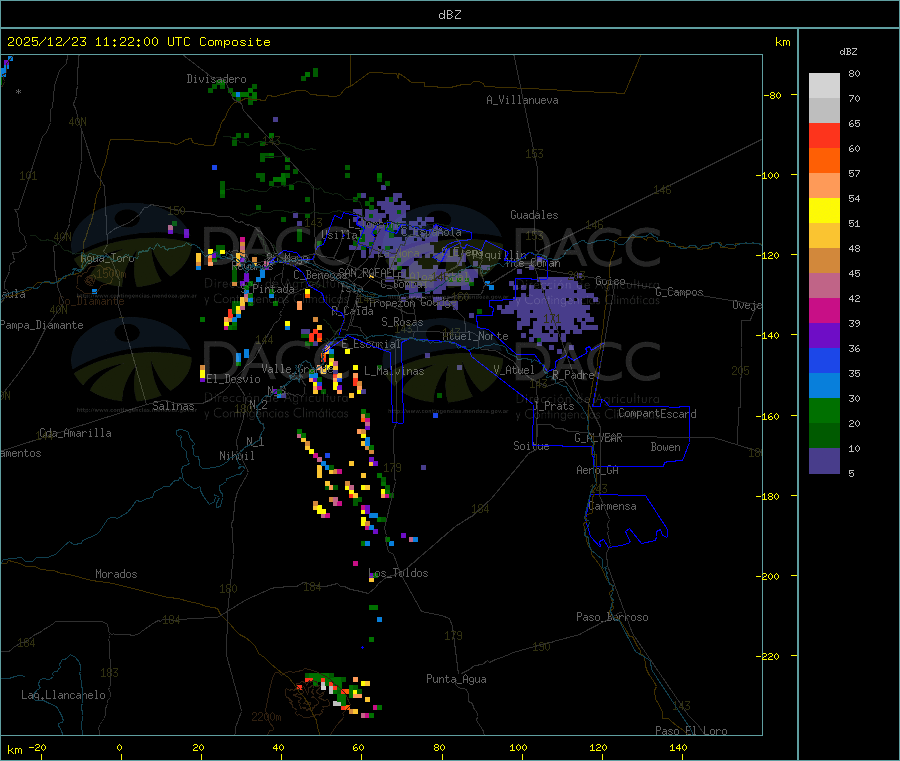Click the yellow 54 dBZ legend color
This screenshot has height=761, width=900.
[x=824, y=211]
